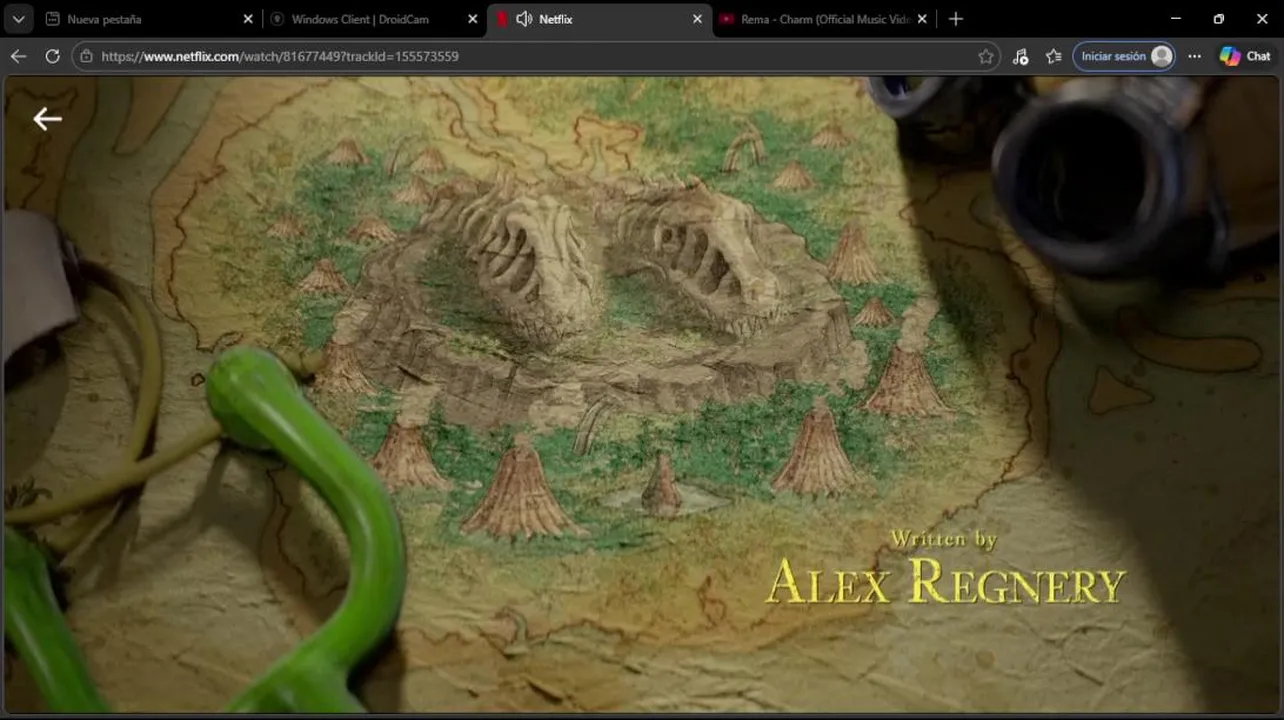Open Copilot Chat

tap(1245, 56)
